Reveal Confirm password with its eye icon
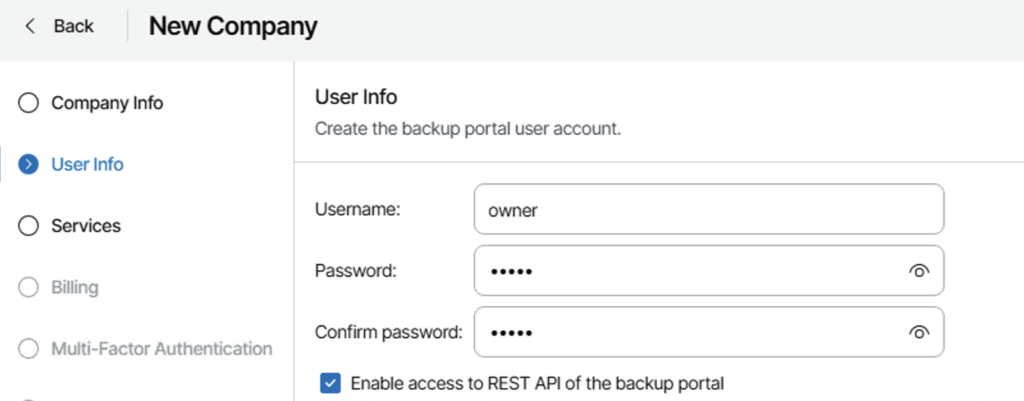Image resolution: width=1024 pixels, height=401 pixels. click(919, 332)
